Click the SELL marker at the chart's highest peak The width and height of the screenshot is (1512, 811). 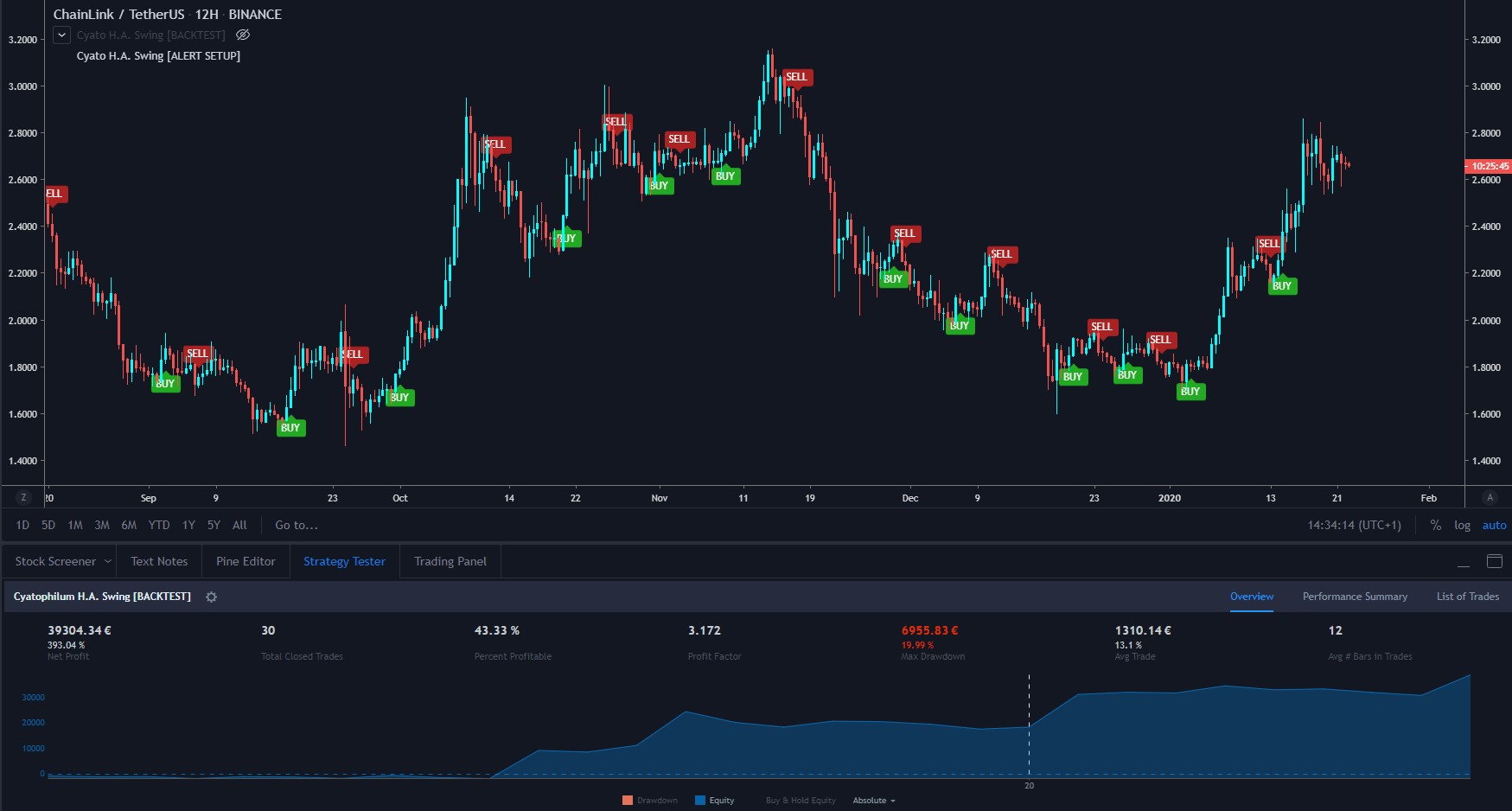(x=796, y=77)
